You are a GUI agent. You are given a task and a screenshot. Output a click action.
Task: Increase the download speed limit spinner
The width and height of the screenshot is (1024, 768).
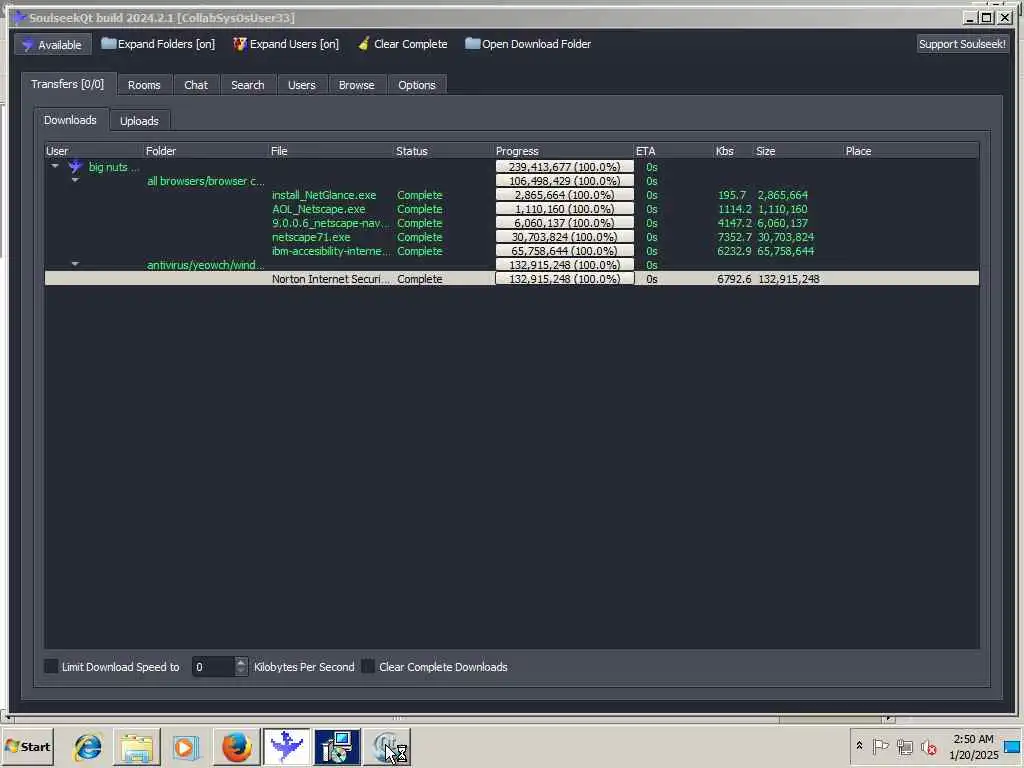click(241, 662)
